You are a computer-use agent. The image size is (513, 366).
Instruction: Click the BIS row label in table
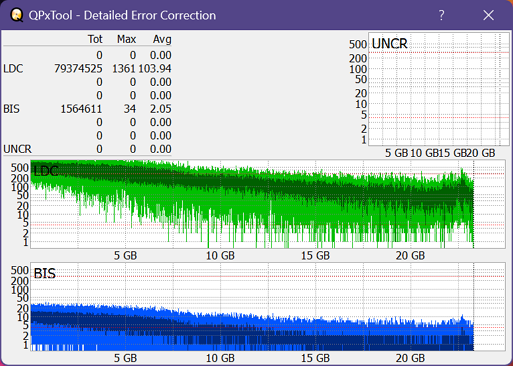coord(12,109)
